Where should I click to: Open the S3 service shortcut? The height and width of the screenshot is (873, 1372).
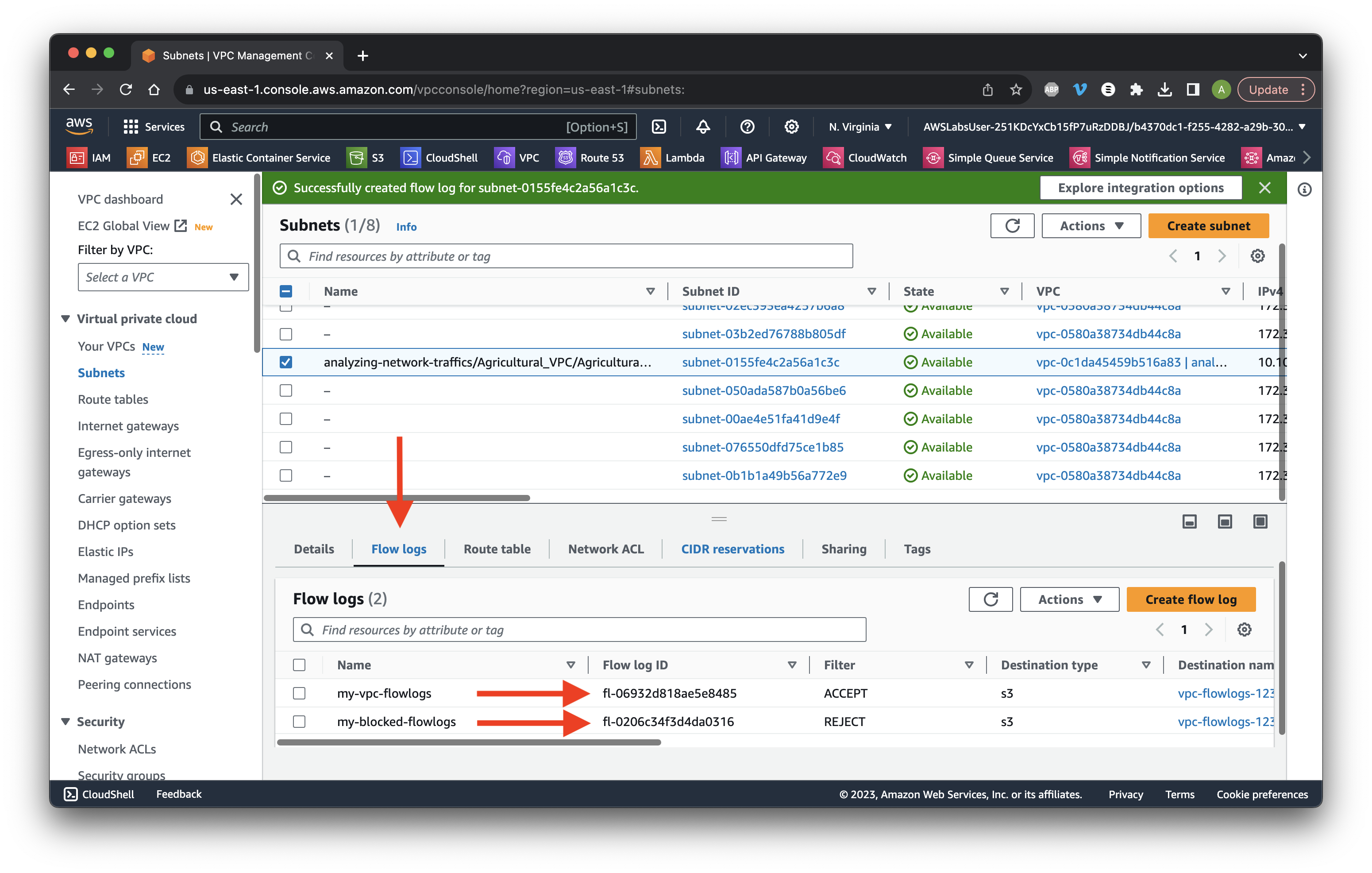tap(366, 158)
